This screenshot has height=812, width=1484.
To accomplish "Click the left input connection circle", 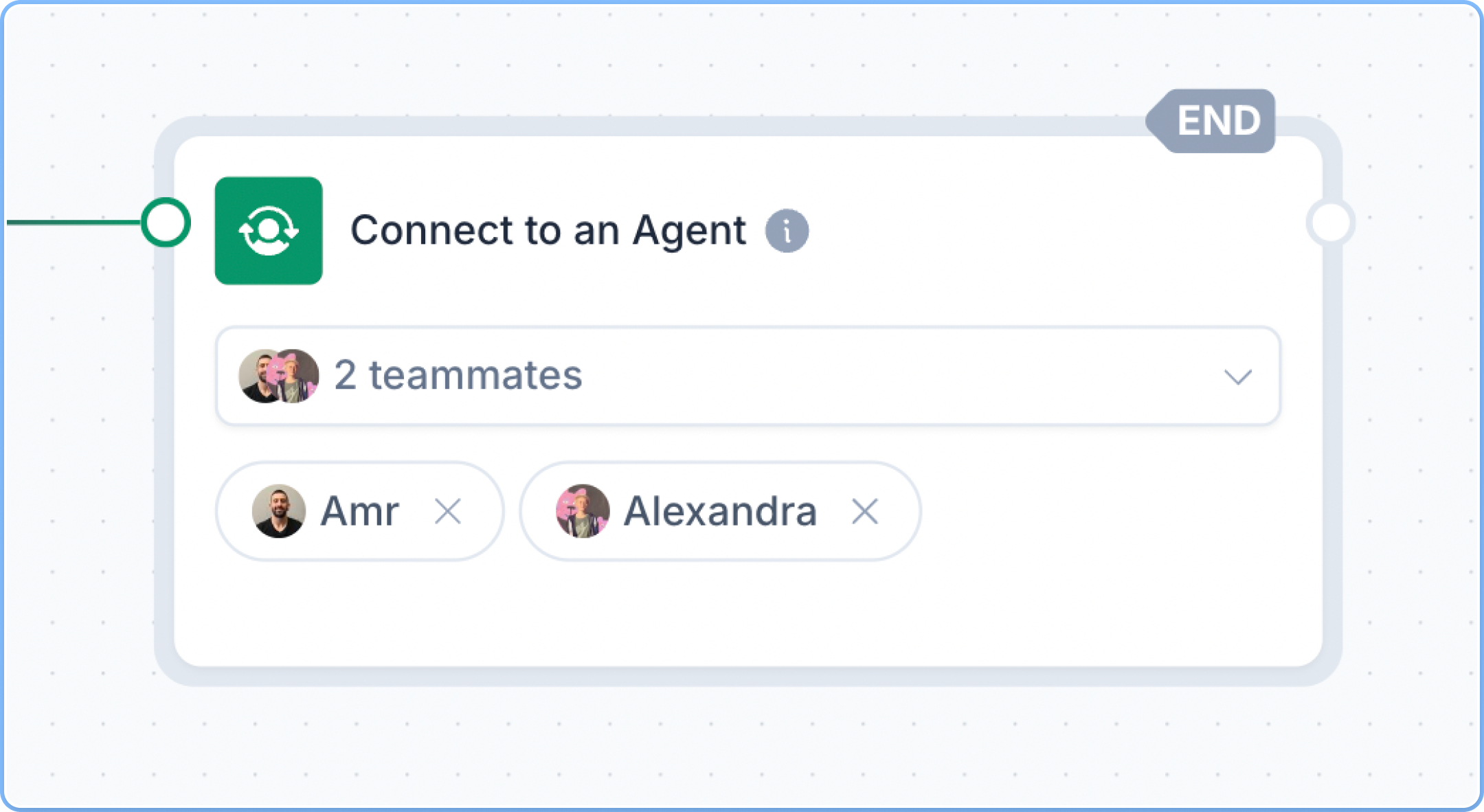I will 165,221.
